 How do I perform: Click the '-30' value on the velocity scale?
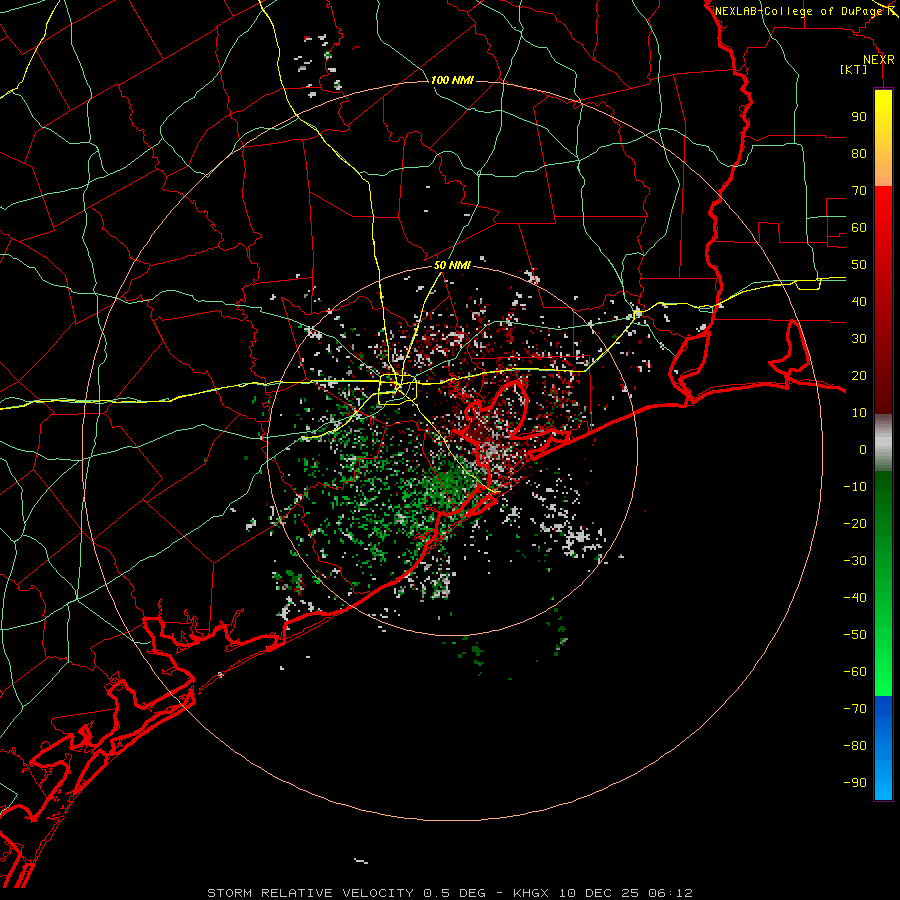tap(855, 561)
